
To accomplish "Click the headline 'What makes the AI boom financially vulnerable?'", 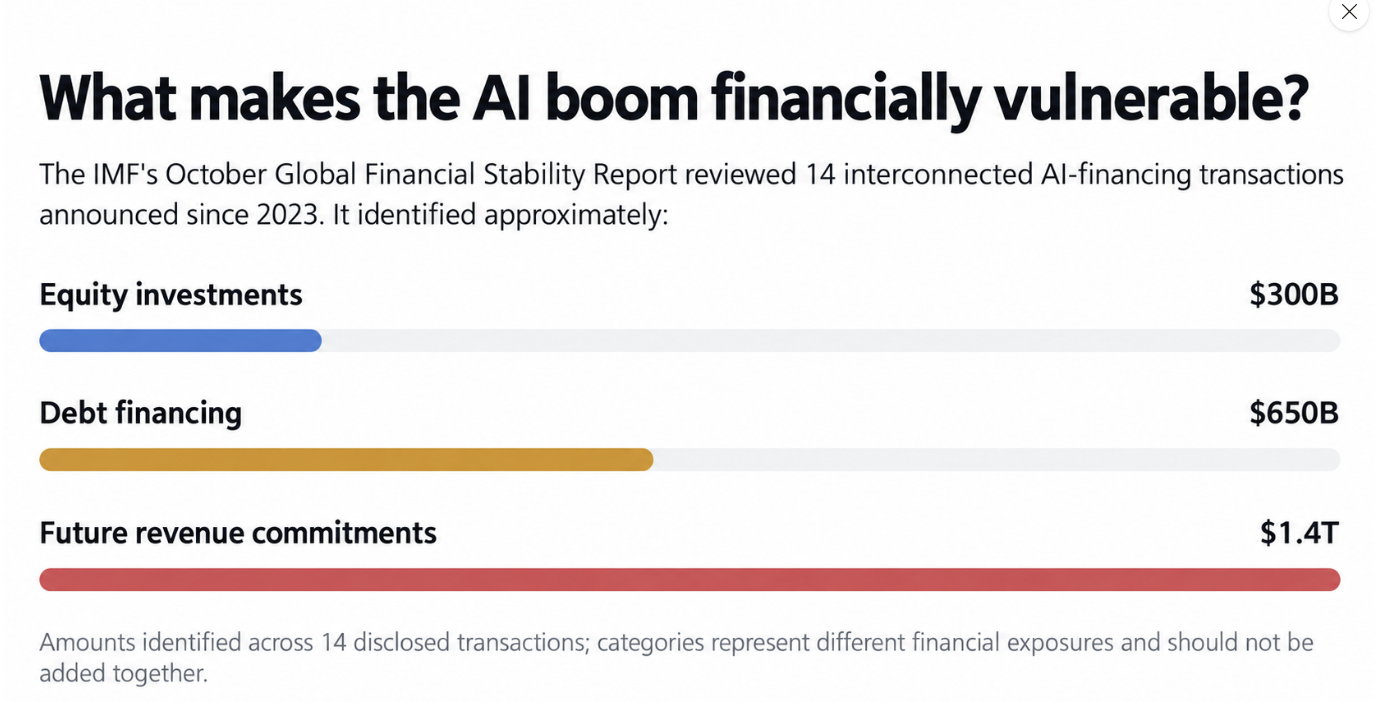I will pyautogui.click(x=674, y=98).
